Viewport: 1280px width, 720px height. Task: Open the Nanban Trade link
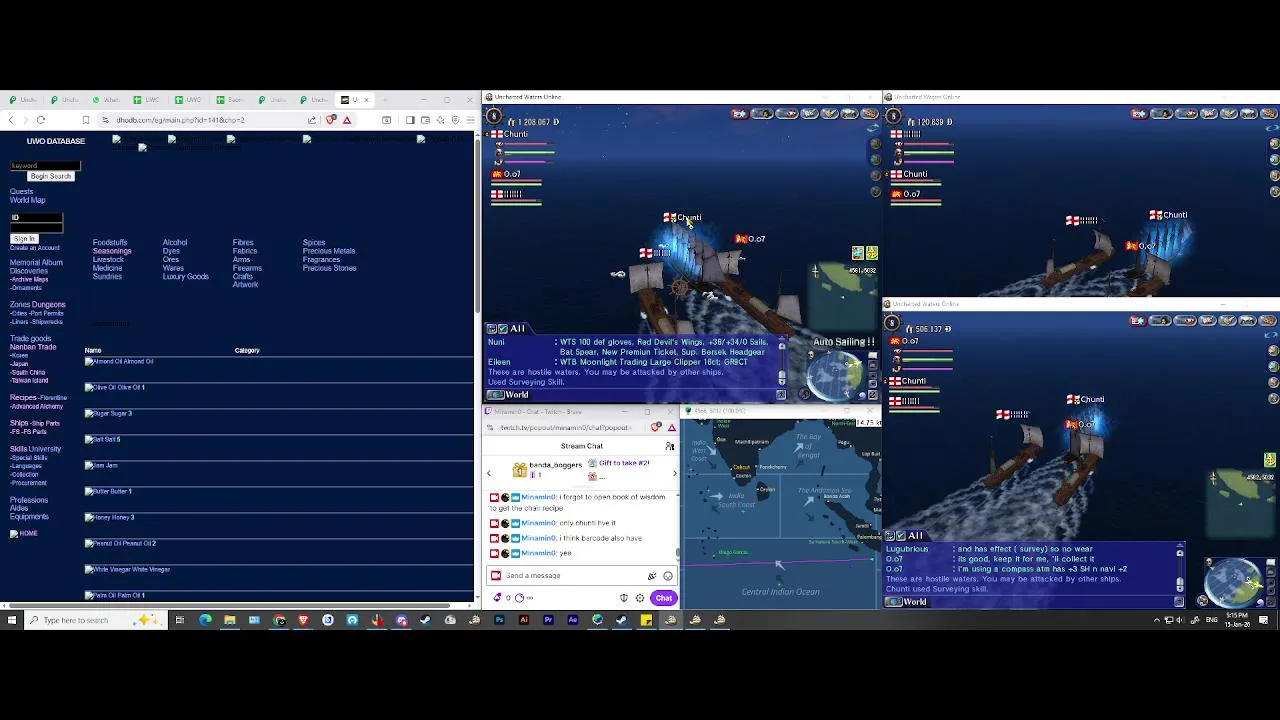(x=33, y=347)
